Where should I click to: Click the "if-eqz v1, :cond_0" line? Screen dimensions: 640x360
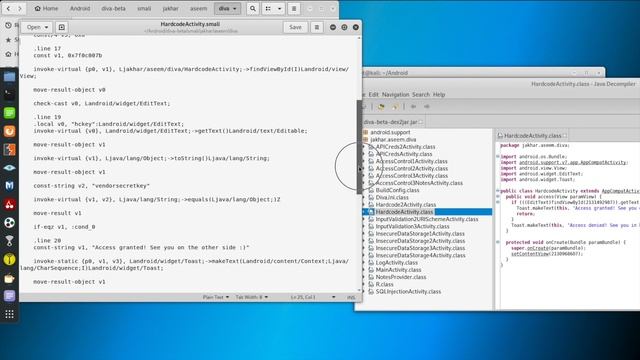(x=64, y=227)
